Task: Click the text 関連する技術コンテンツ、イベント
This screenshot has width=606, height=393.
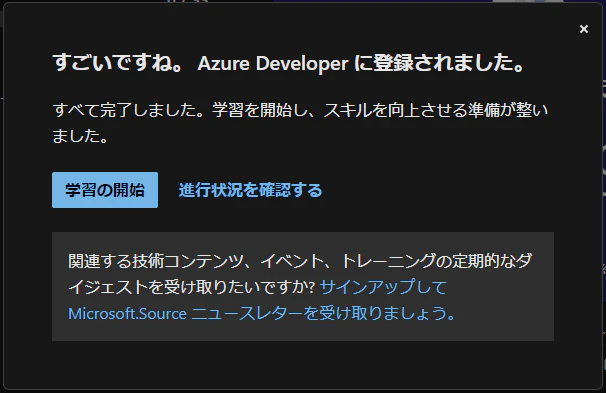Action: [x=196, y=261]
